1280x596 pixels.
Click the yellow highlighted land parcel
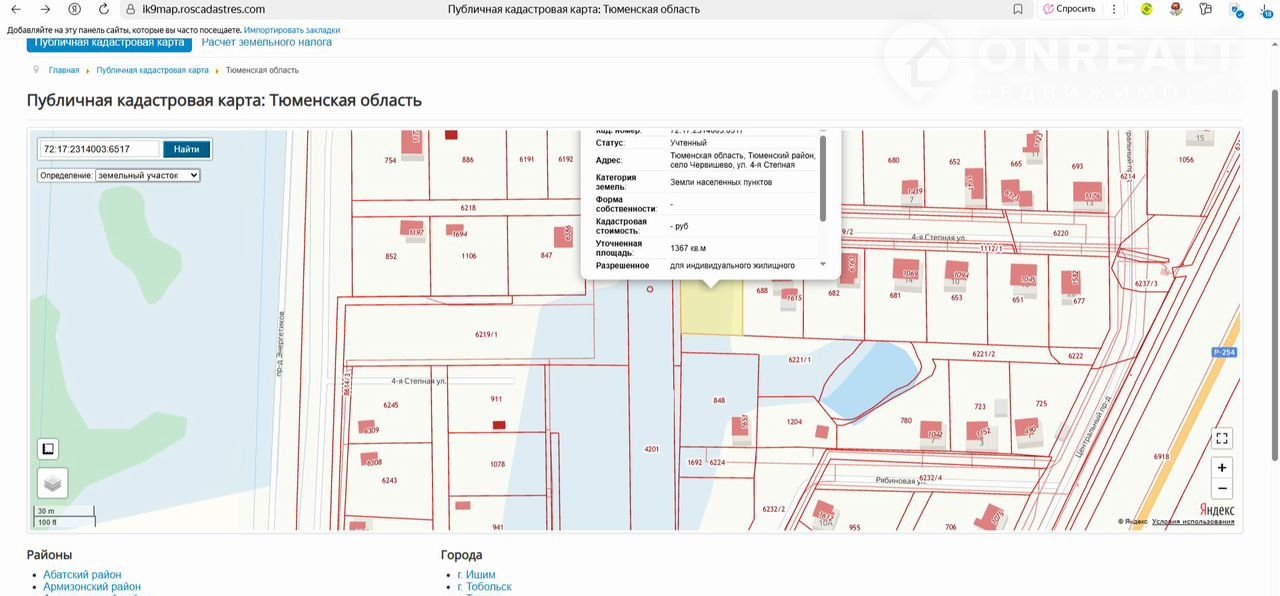(x=711, y=312)
